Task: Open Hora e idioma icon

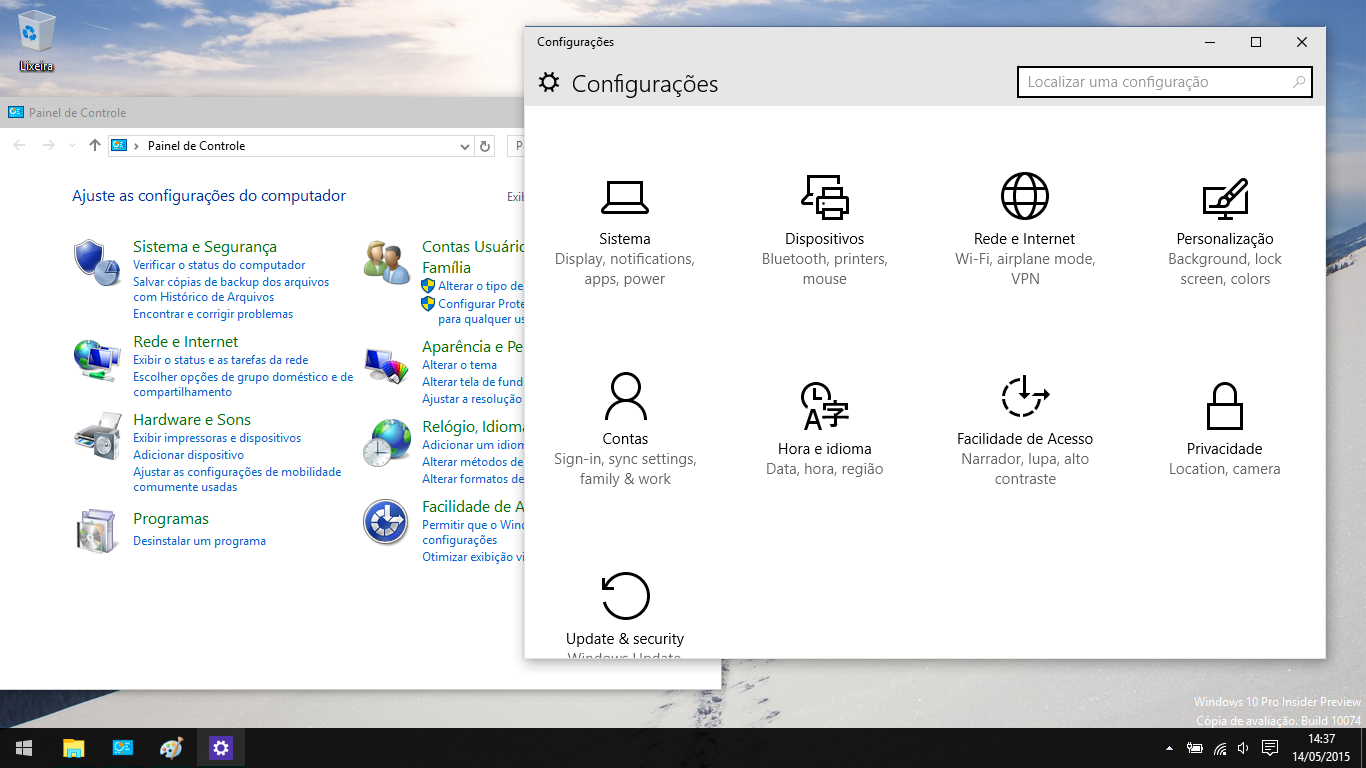Action: [825, 405]
